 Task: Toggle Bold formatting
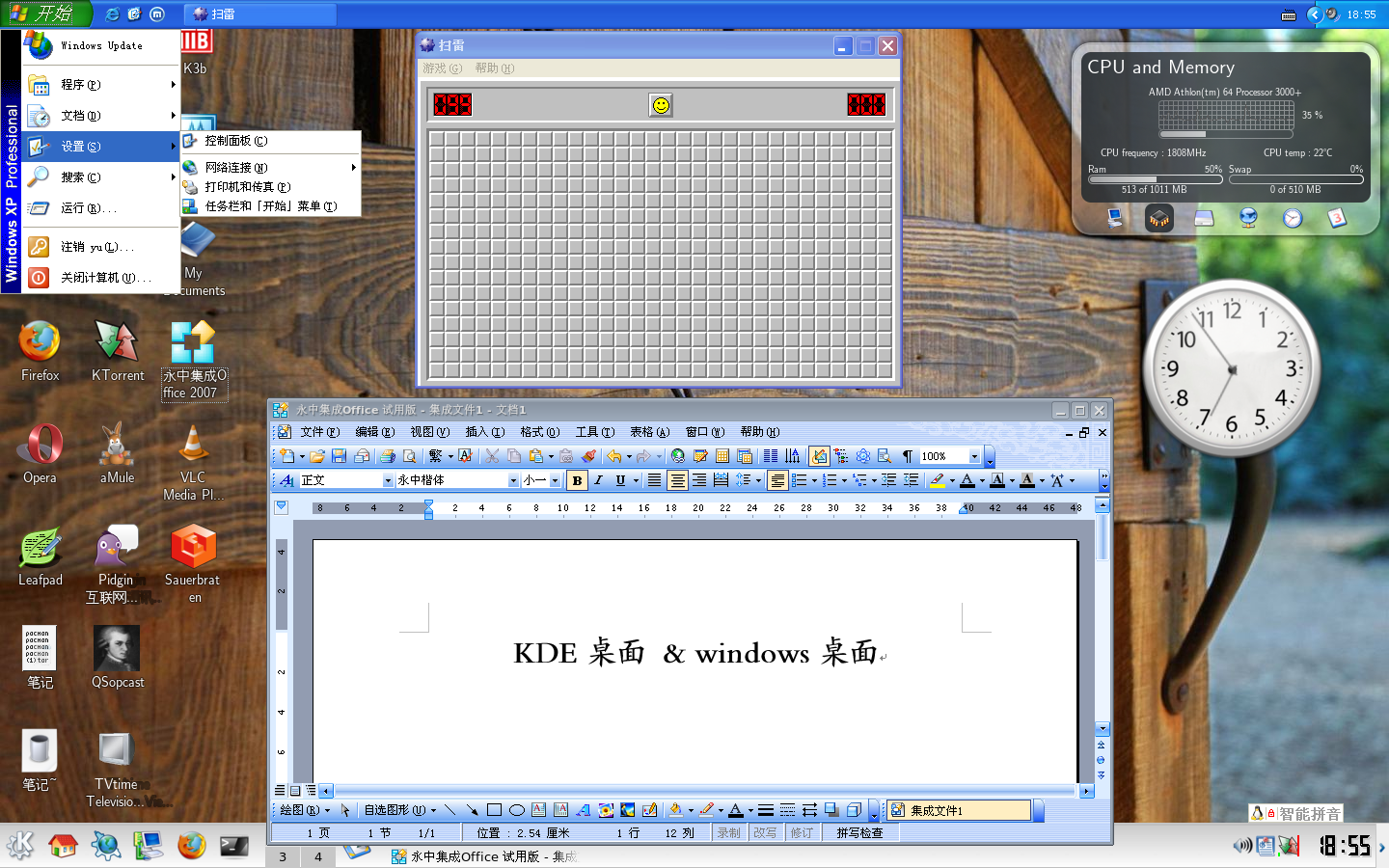577,480
